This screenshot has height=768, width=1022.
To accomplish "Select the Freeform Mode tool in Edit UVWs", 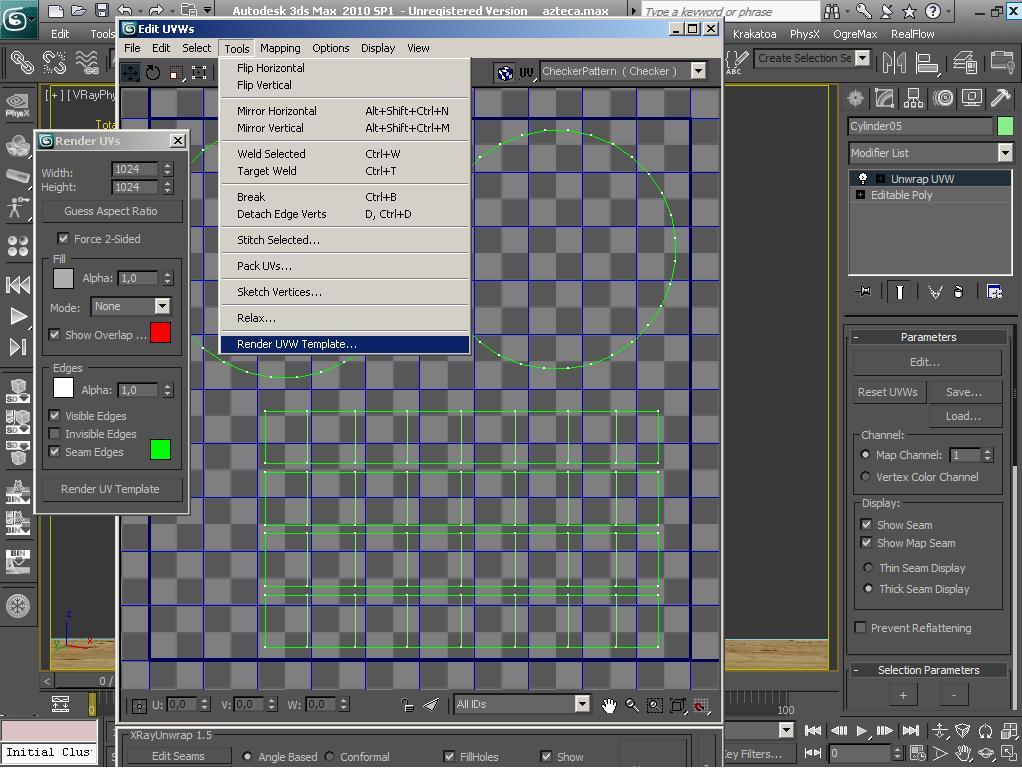I will [199, 73].
